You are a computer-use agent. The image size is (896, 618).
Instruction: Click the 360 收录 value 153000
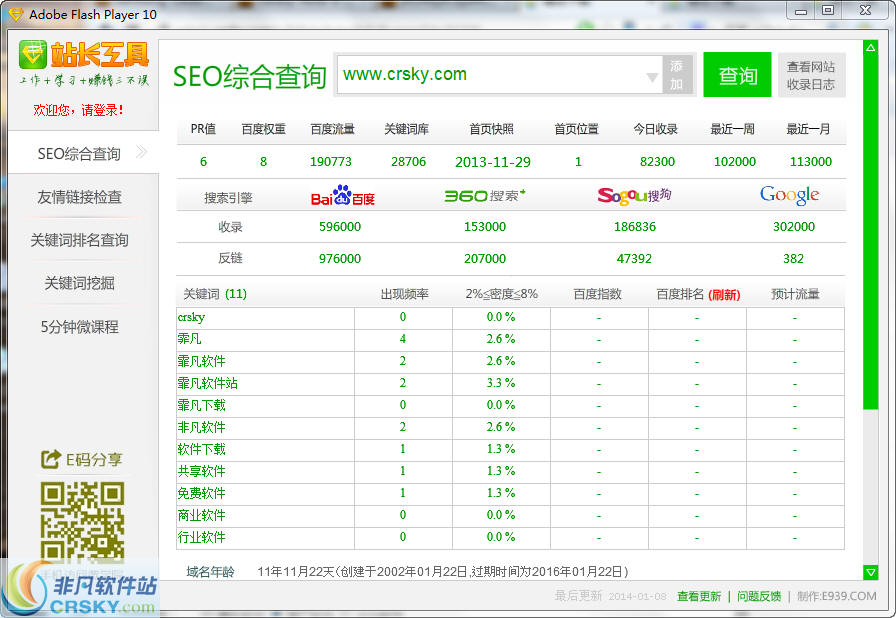[x=485, y=227]
